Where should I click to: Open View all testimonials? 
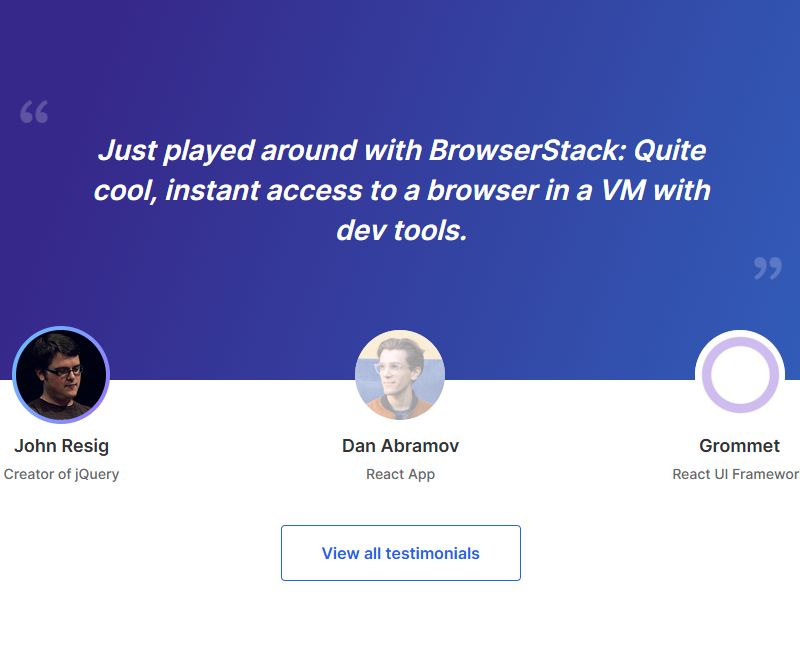(x=400, y=553)
